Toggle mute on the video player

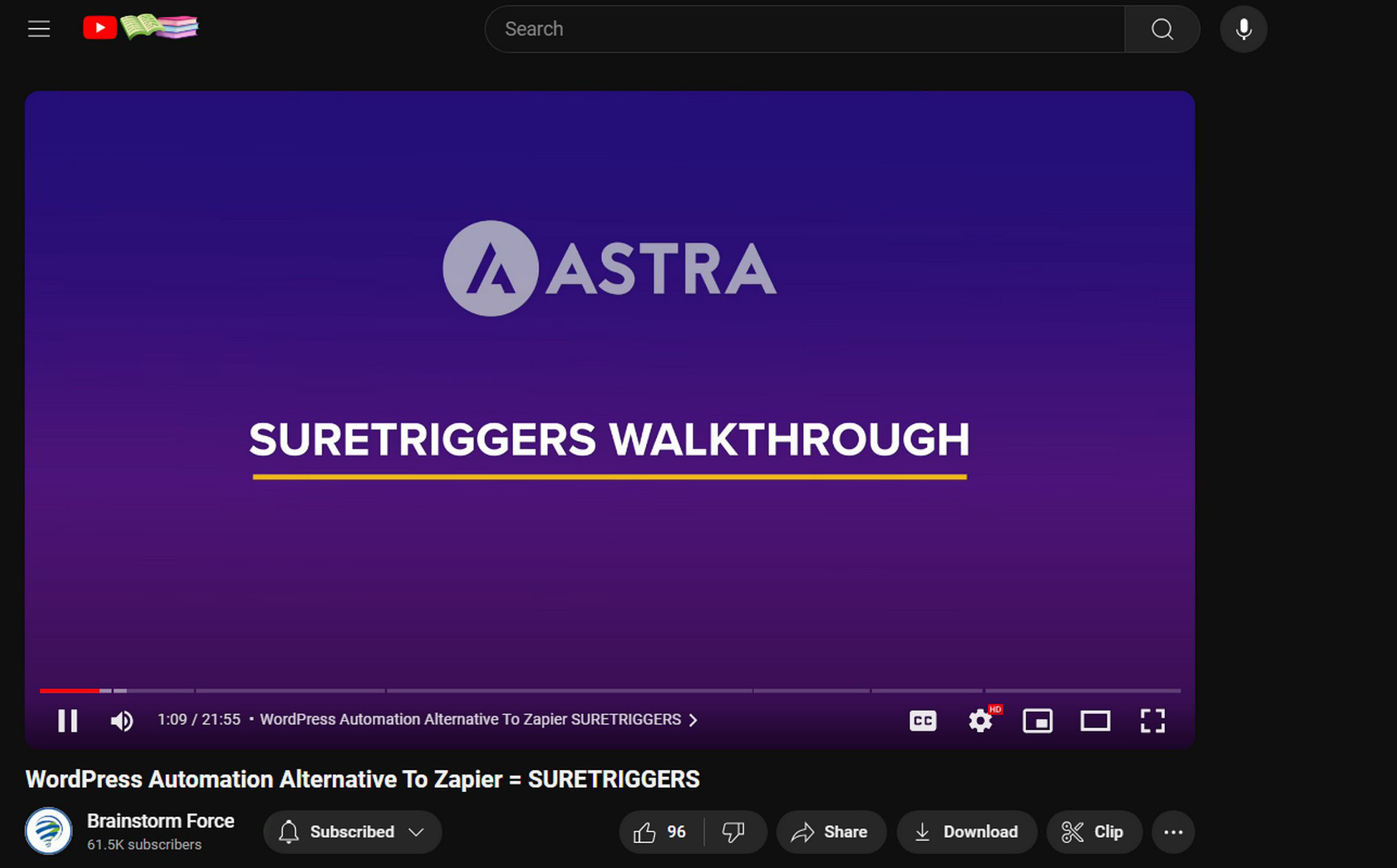(x=122, y=720)
